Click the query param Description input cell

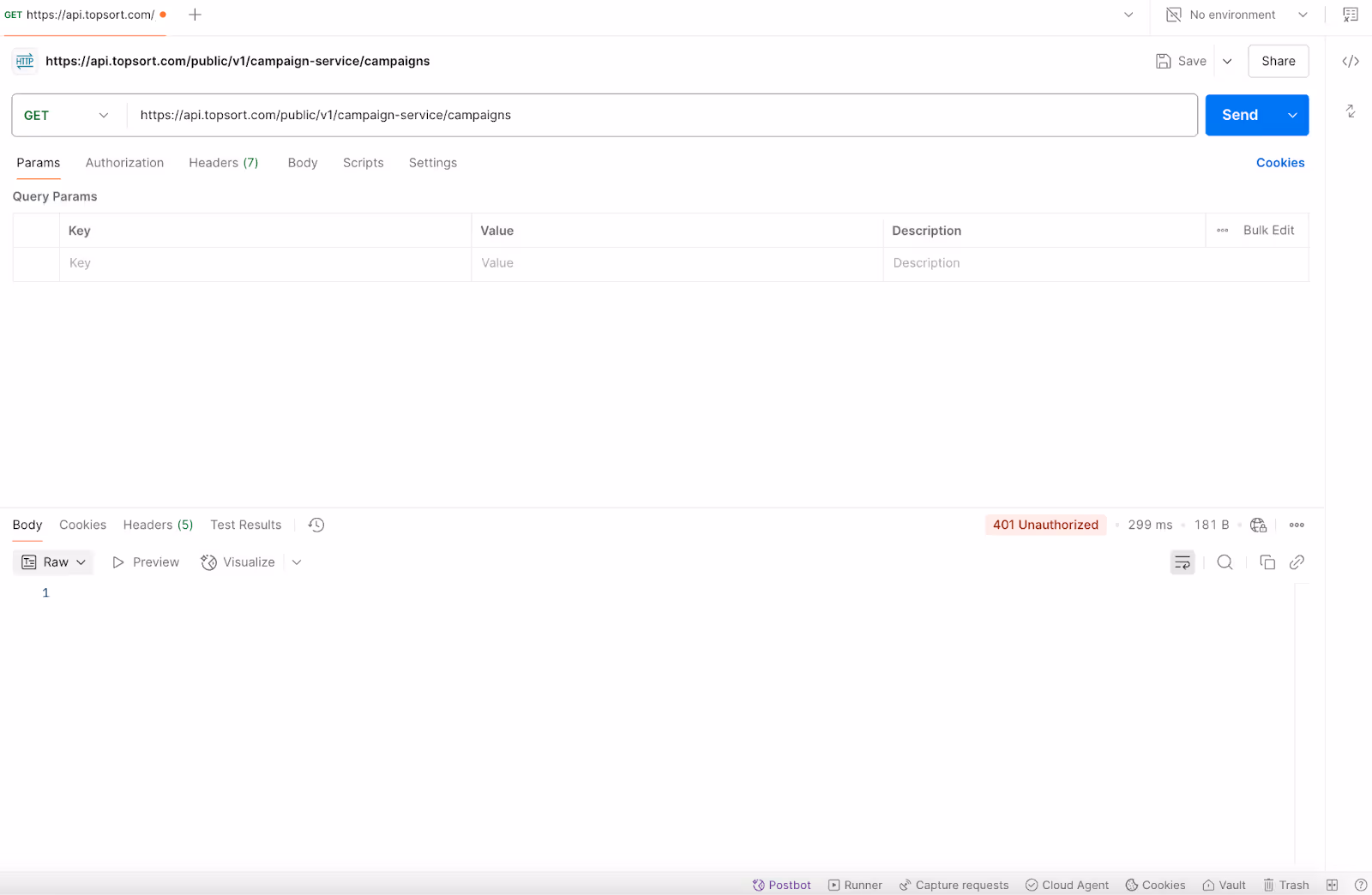point(1096,263)
